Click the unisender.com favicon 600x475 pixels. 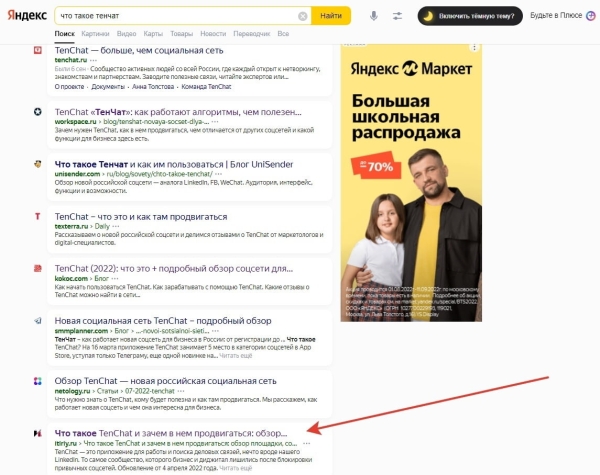38,164
